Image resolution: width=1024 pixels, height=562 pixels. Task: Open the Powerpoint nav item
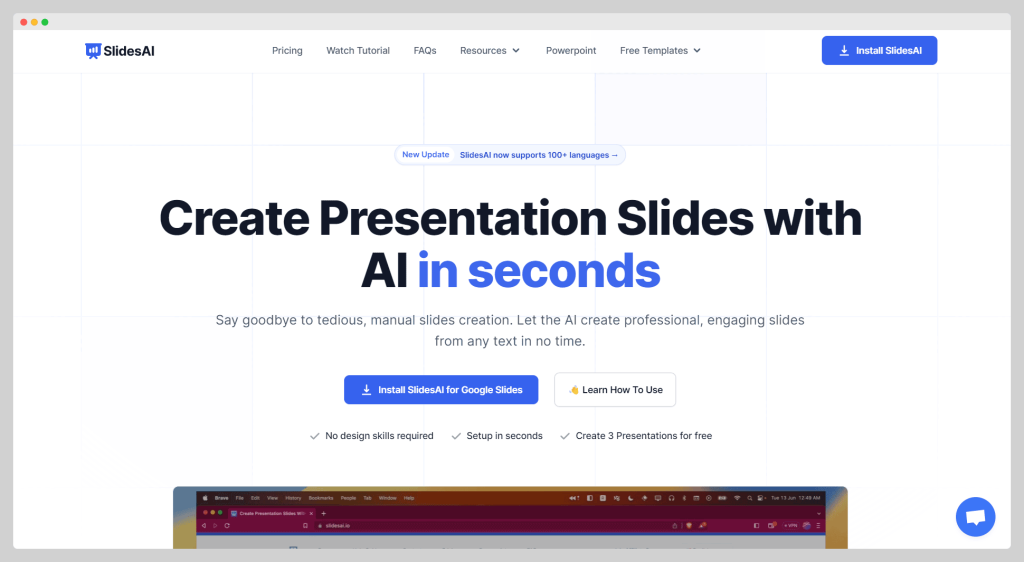point(571,50)
